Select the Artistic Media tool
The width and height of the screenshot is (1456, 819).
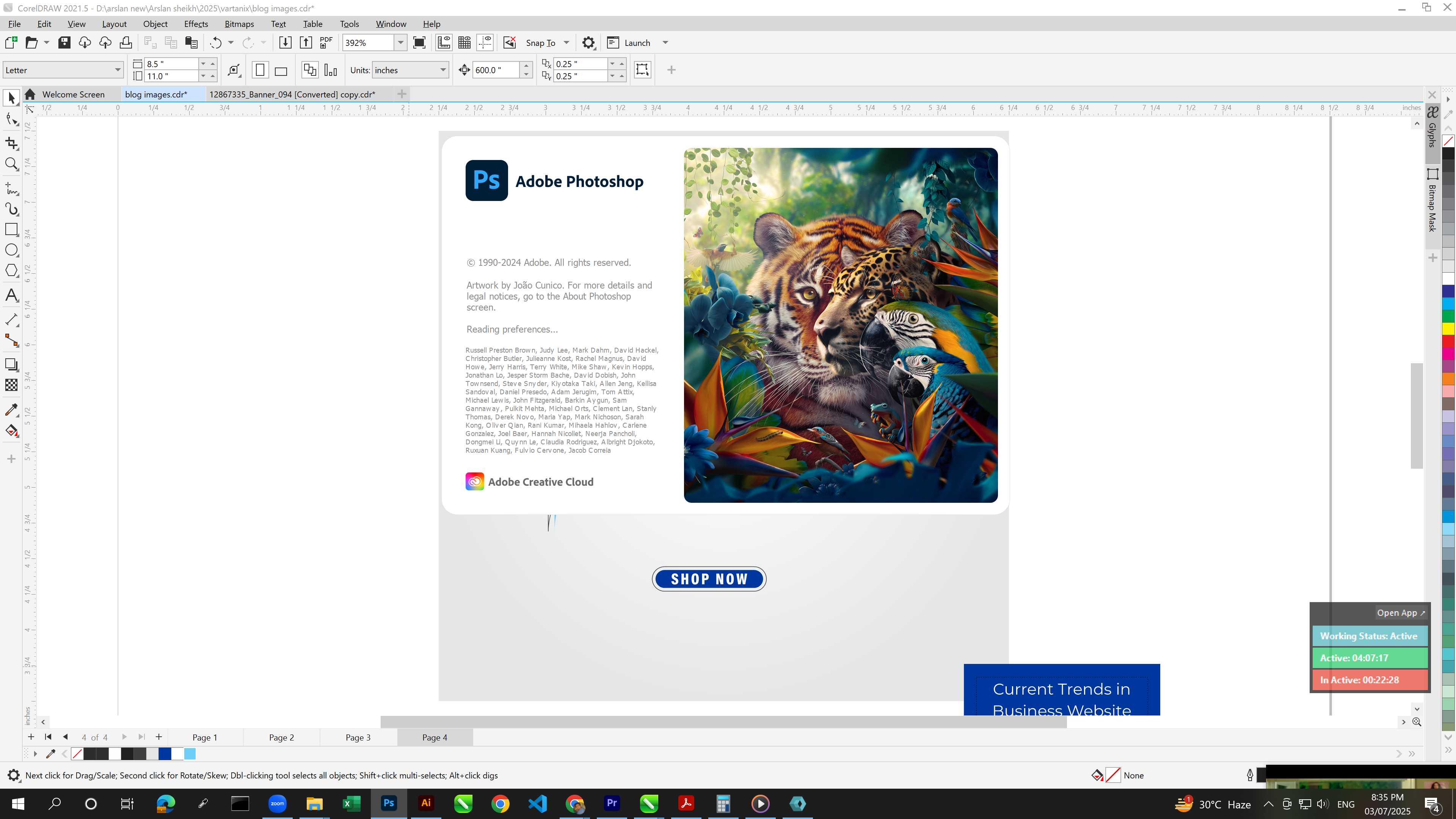click(x=11, y=209)
